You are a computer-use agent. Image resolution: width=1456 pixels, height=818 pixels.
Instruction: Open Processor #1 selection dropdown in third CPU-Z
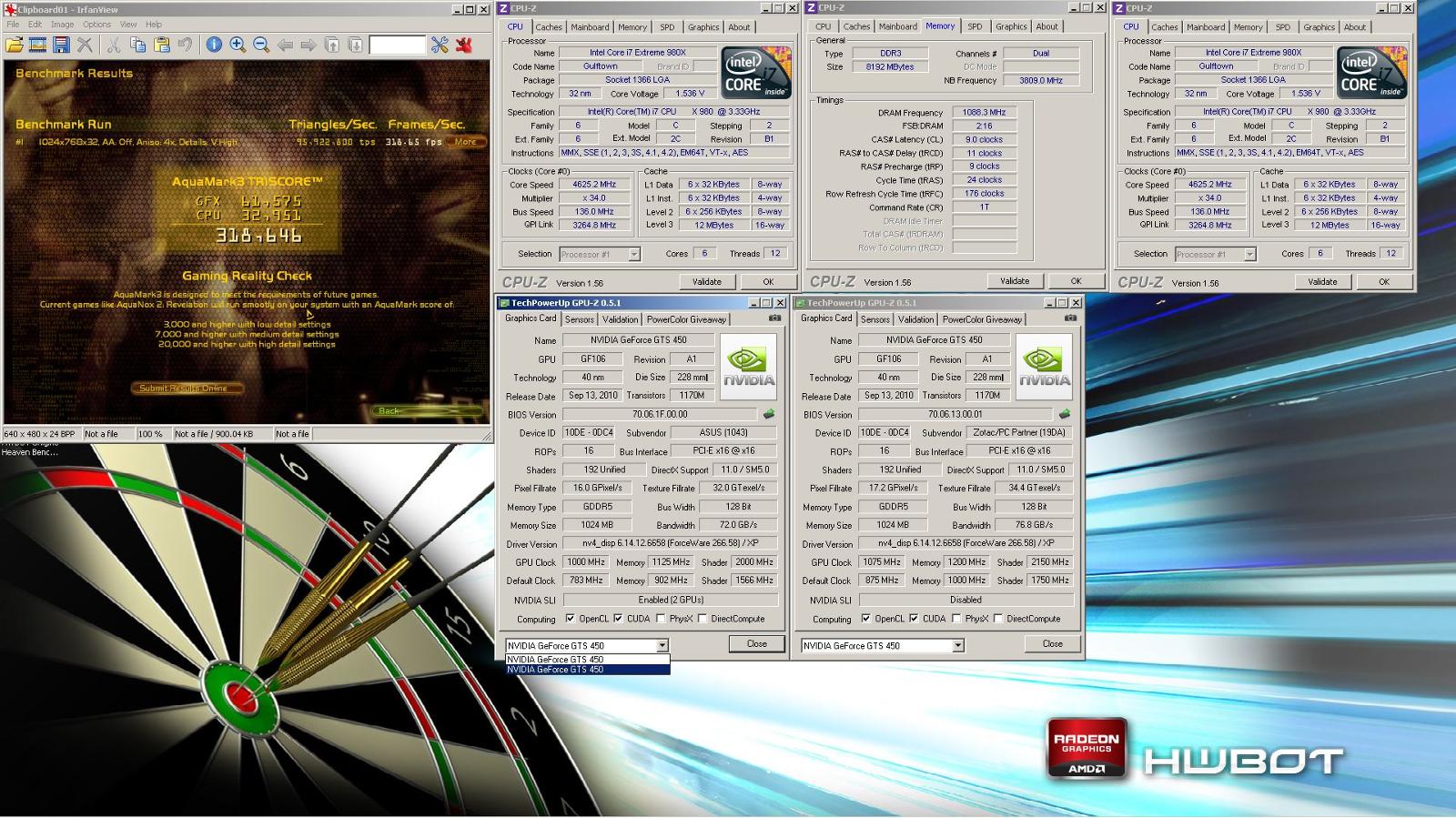(x=1249, y=254)
